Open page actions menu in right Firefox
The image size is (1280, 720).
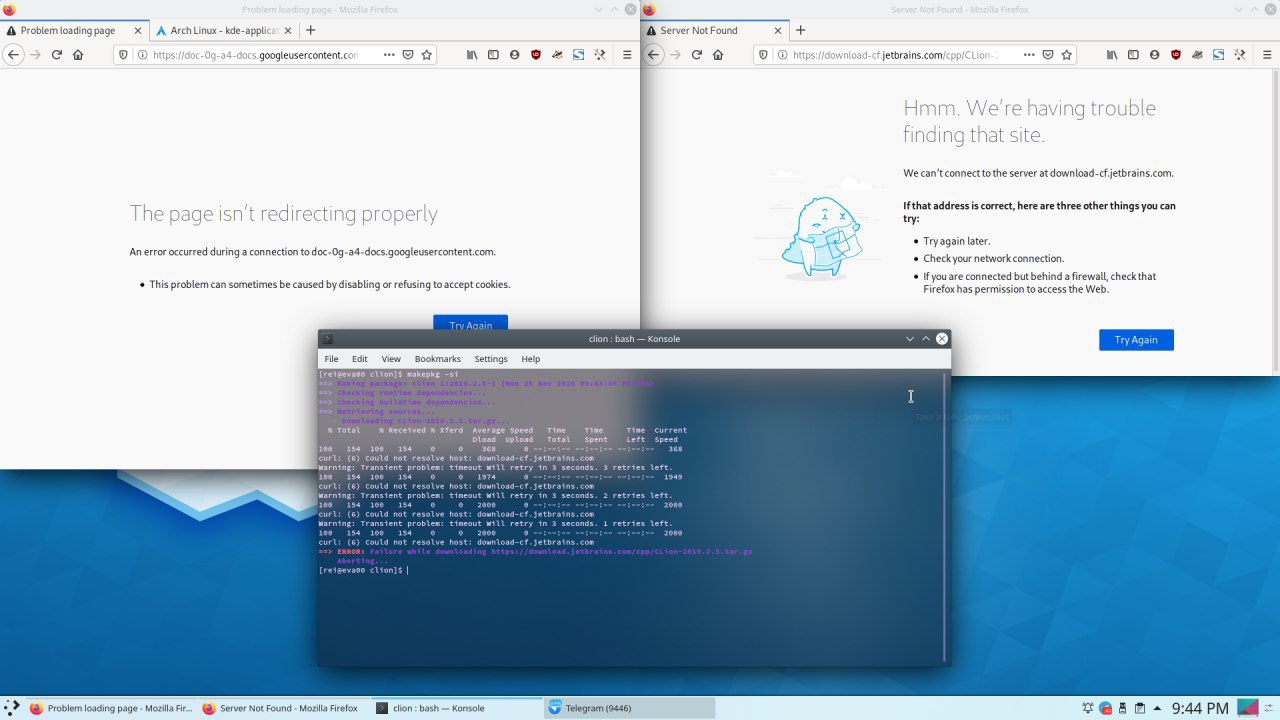(1029, 55)
